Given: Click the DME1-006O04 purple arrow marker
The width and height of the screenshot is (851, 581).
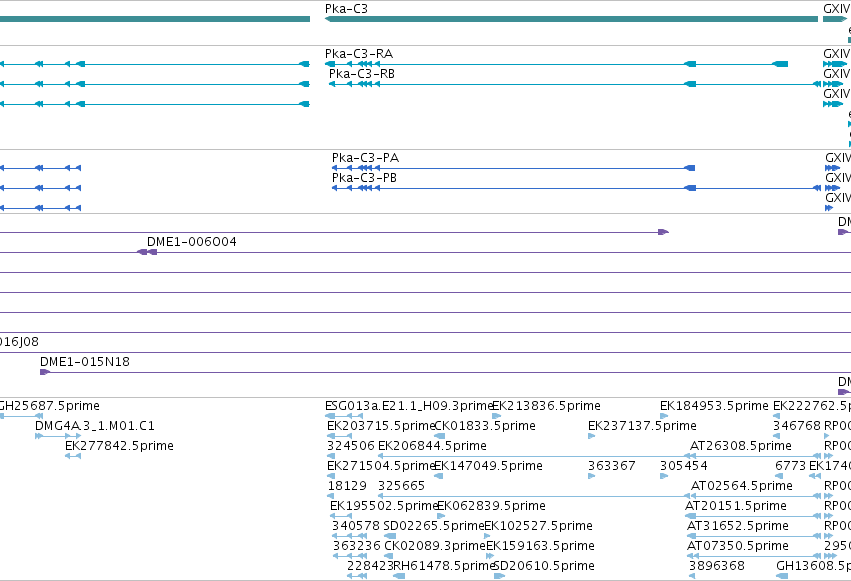Looking at the screenshot, I should (x=147, y=252).
